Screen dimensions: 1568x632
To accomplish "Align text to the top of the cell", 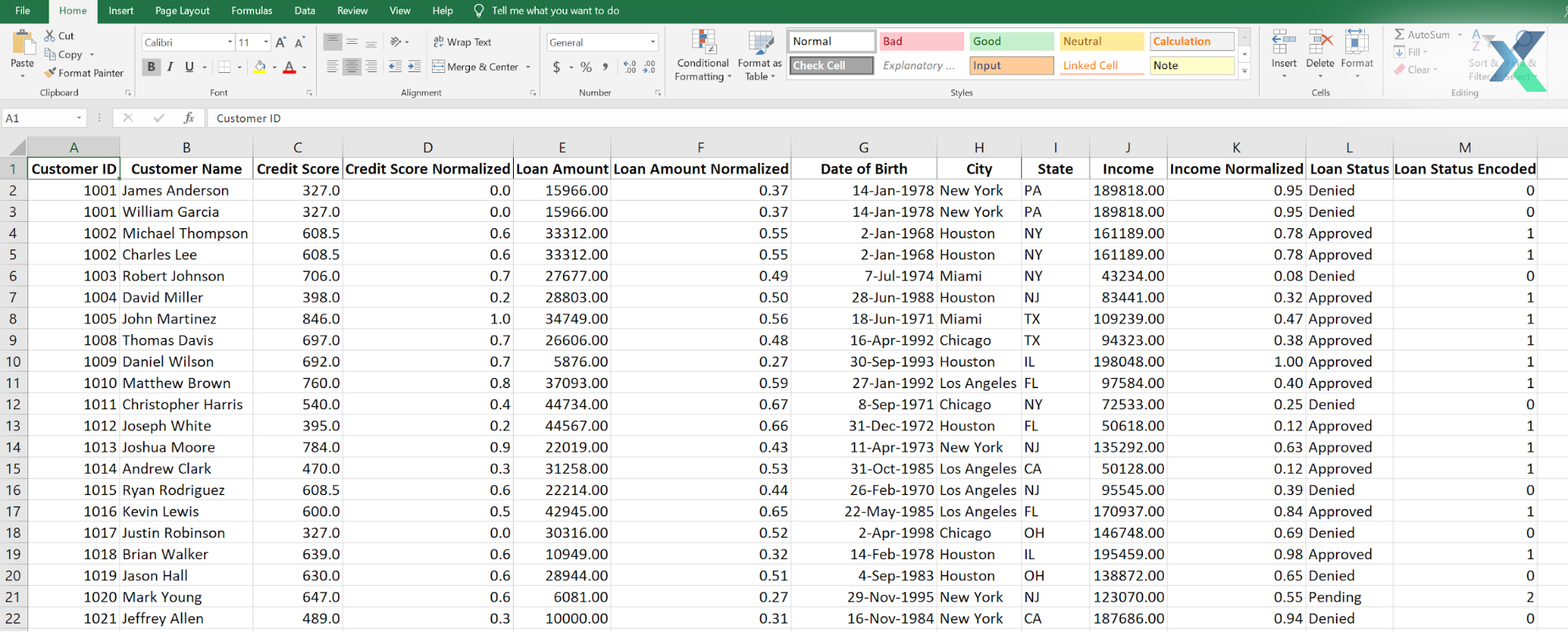I will pos(333,42).
